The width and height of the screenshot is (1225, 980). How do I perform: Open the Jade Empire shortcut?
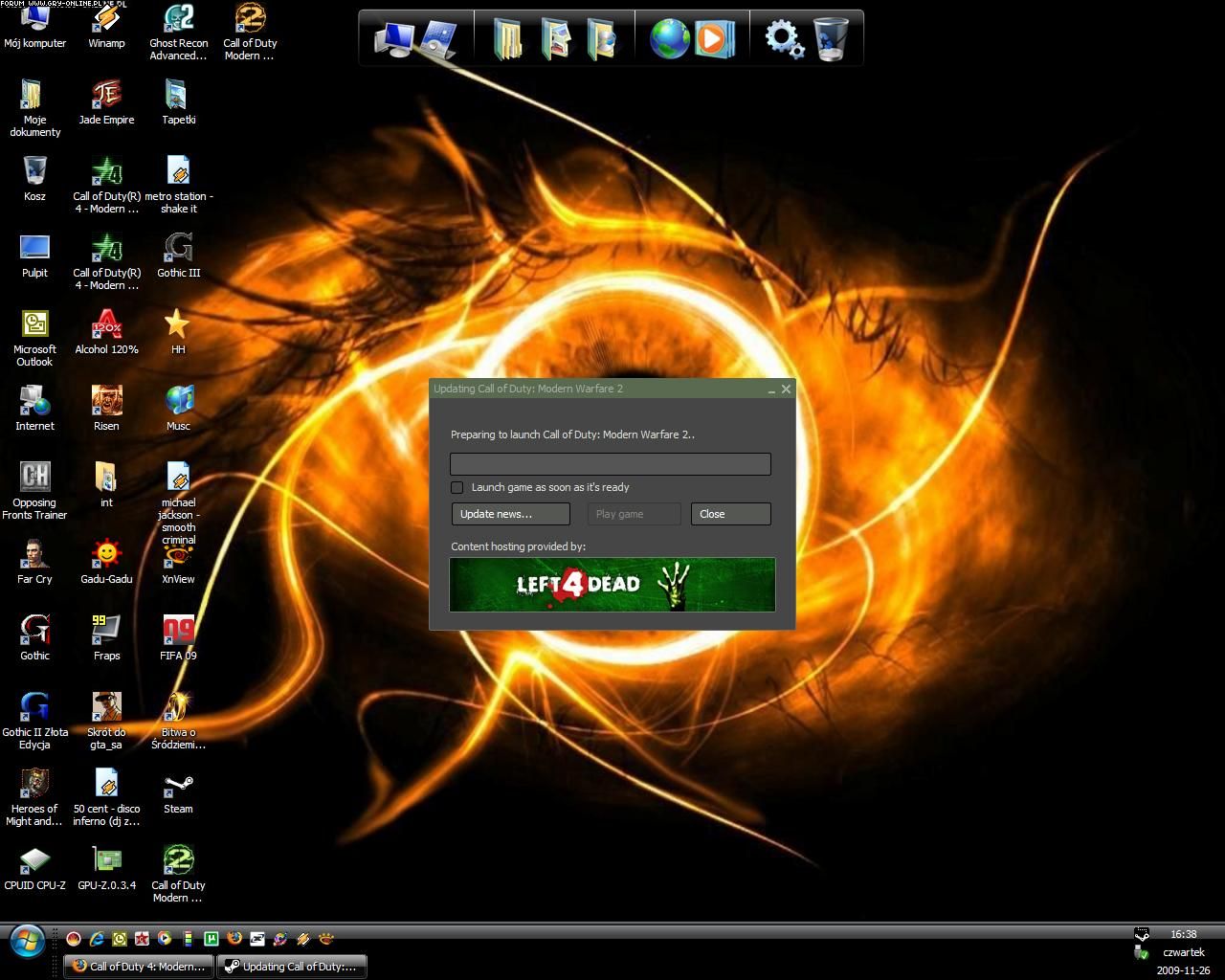click(x=106, y=97)
